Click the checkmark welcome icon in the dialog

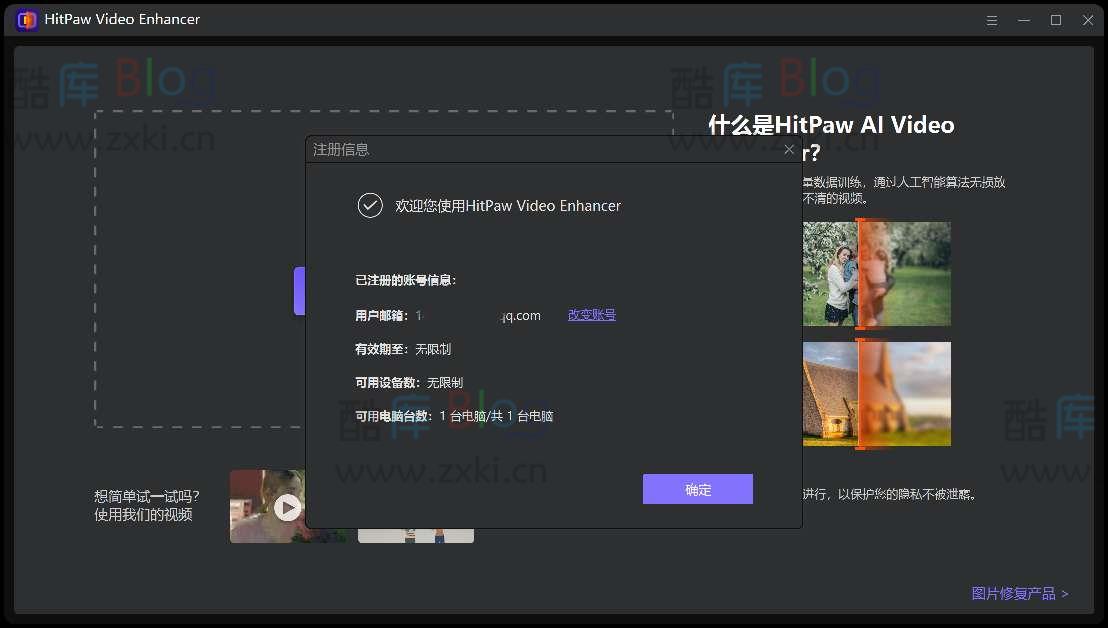[370, 205]
